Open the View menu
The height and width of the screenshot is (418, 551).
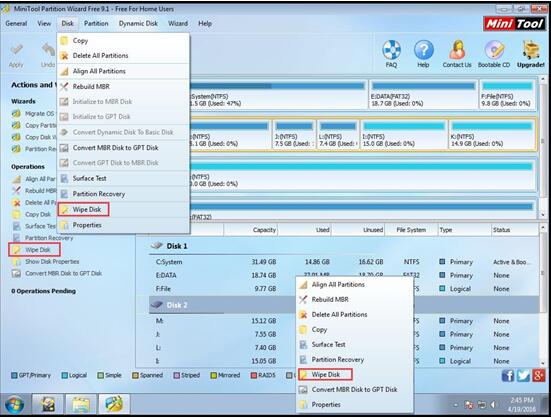pos(44,24)
